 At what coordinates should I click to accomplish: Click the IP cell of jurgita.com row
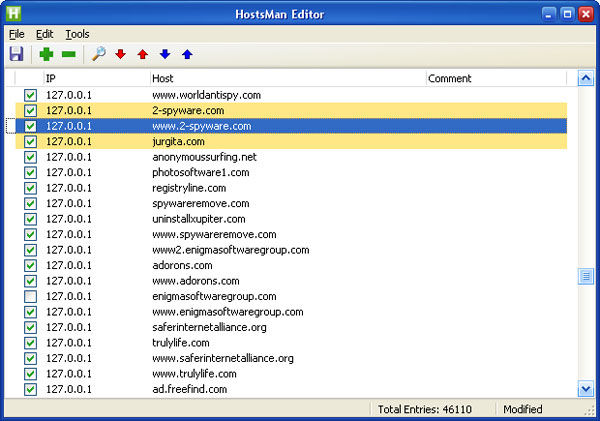pos(69,142)
